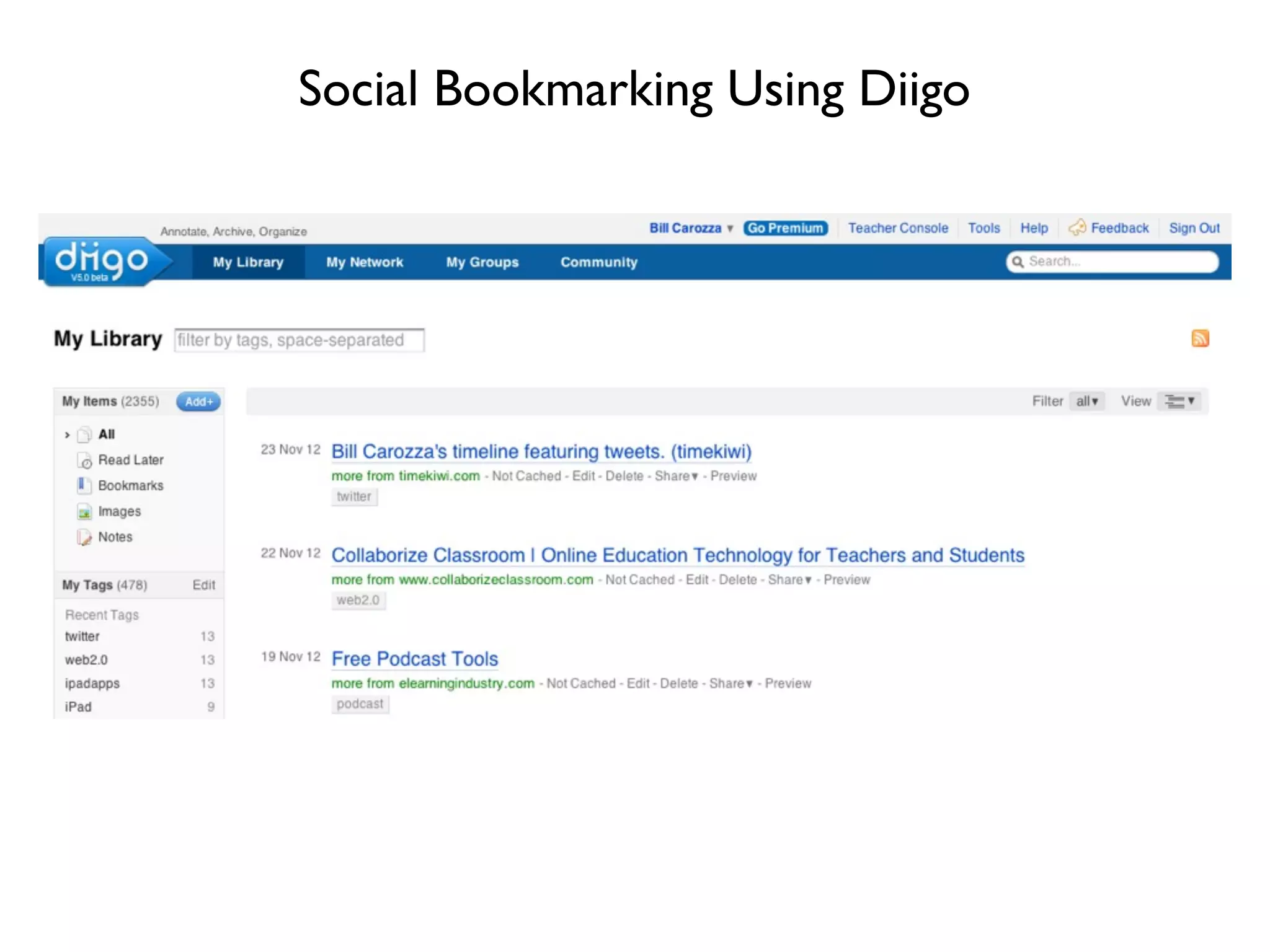Click Edit for timekiwi bookmark

point(584,476)
